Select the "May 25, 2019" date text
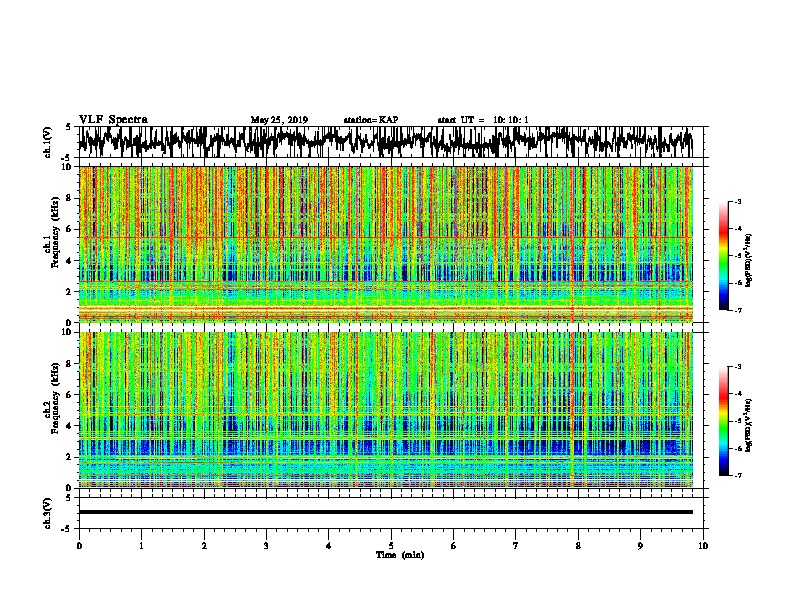The image size is (792, 612). coord(279,120)
